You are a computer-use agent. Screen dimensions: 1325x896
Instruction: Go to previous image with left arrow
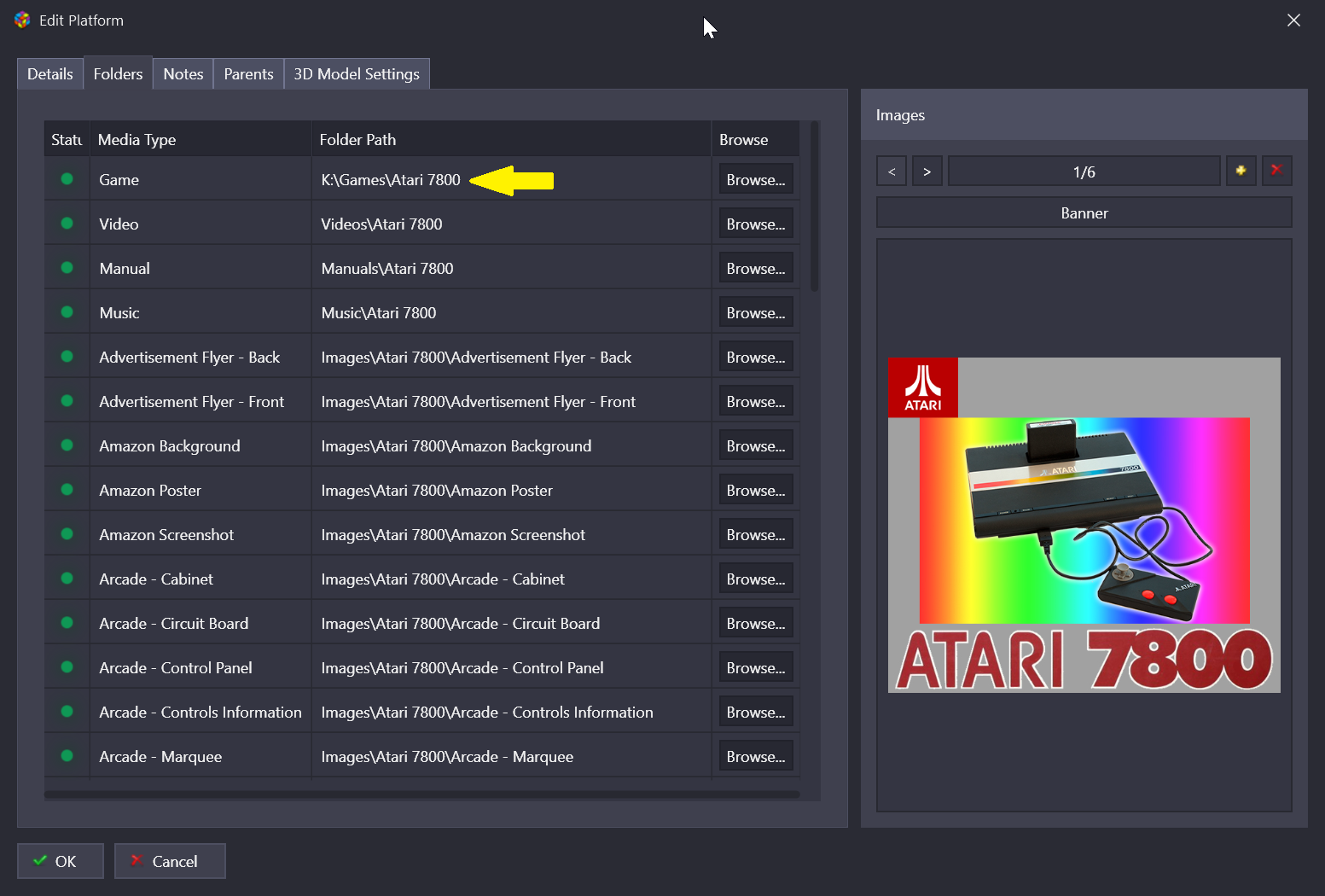tap(892, 172)
